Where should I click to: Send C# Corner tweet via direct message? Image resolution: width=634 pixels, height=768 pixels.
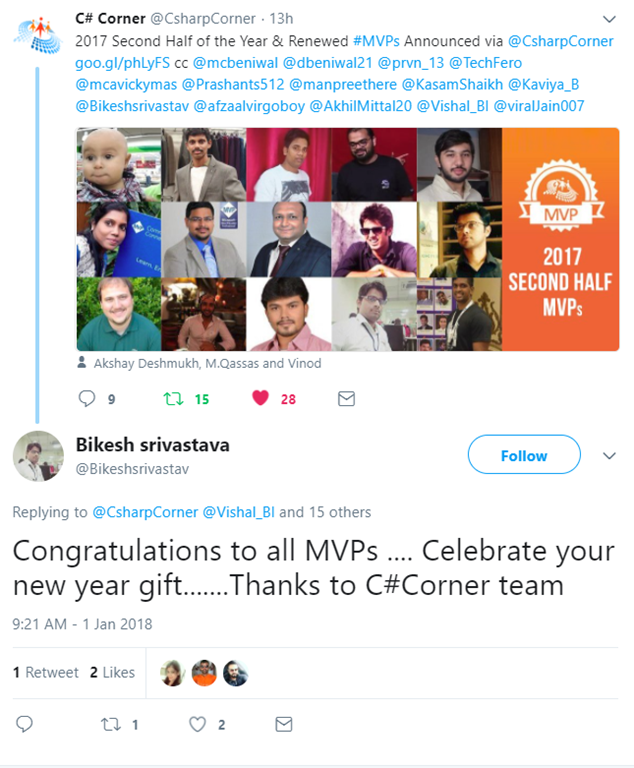coord(346,398)
